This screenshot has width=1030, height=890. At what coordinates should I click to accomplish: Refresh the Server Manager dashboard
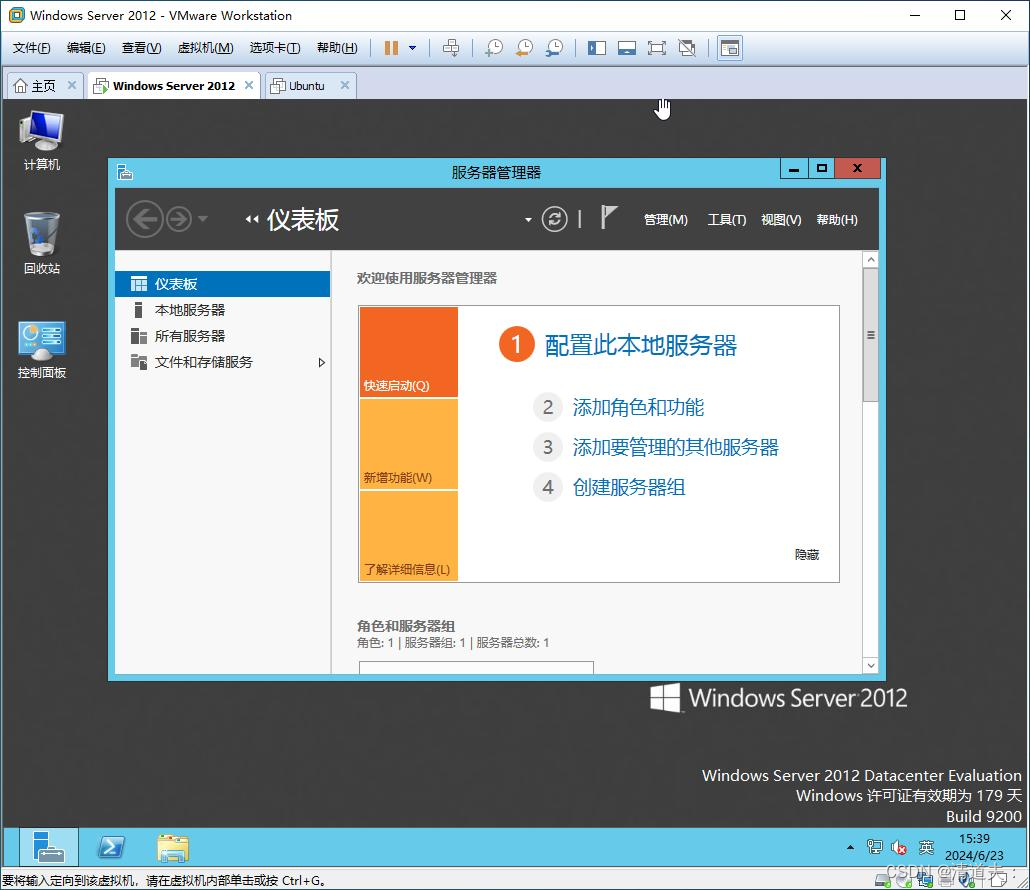(x=554, y=219)
